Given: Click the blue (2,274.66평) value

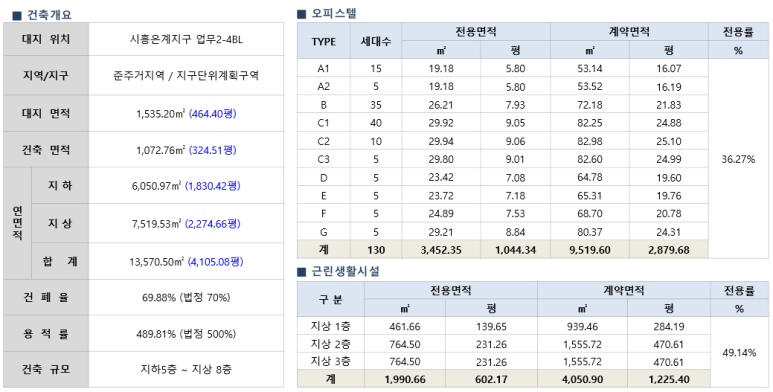Looking at the screenshot, I should tap(212, 224).
